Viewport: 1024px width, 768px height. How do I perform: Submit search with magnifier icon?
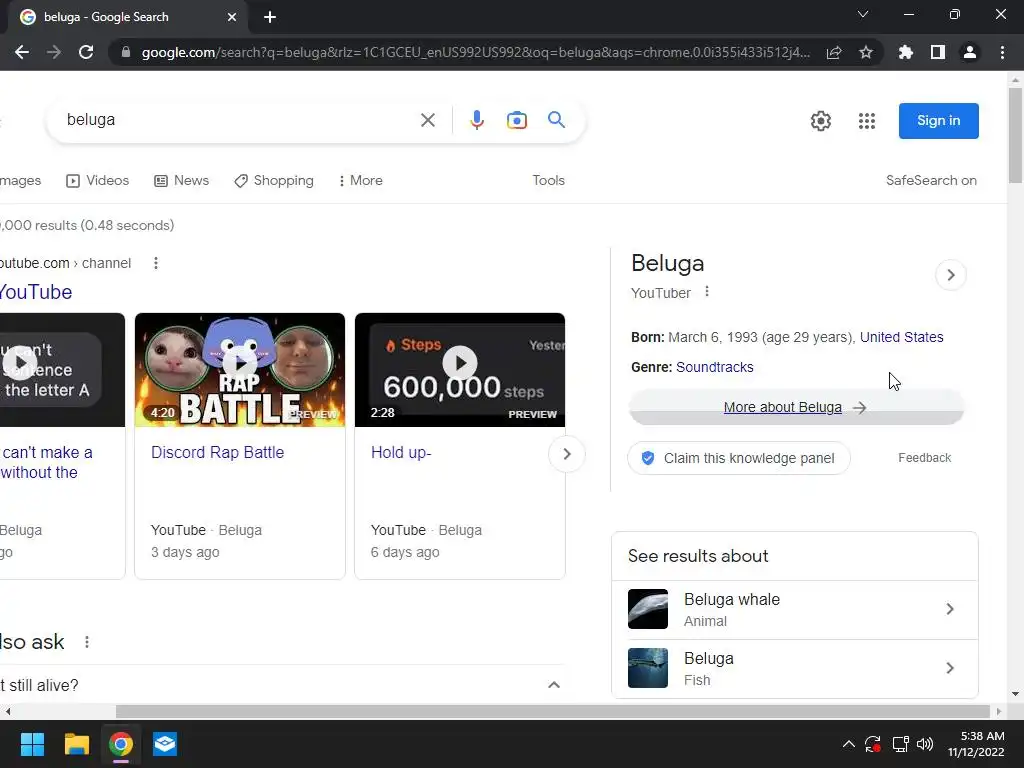pos(556,120)
